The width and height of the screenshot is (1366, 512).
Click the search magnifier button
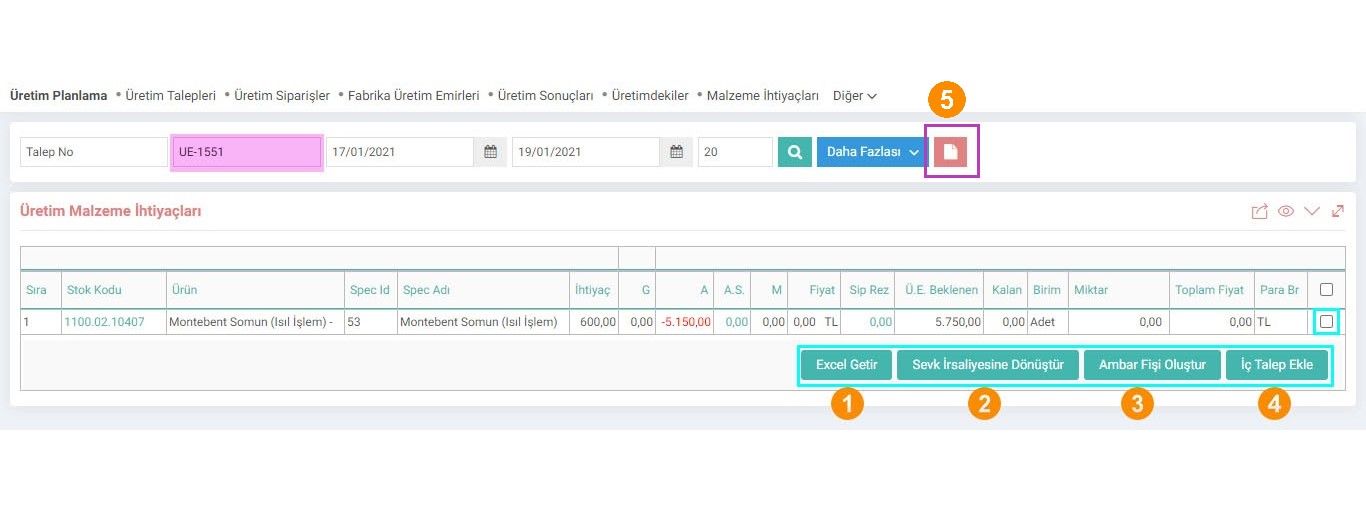pyautogui.click(x=795, y=152)
